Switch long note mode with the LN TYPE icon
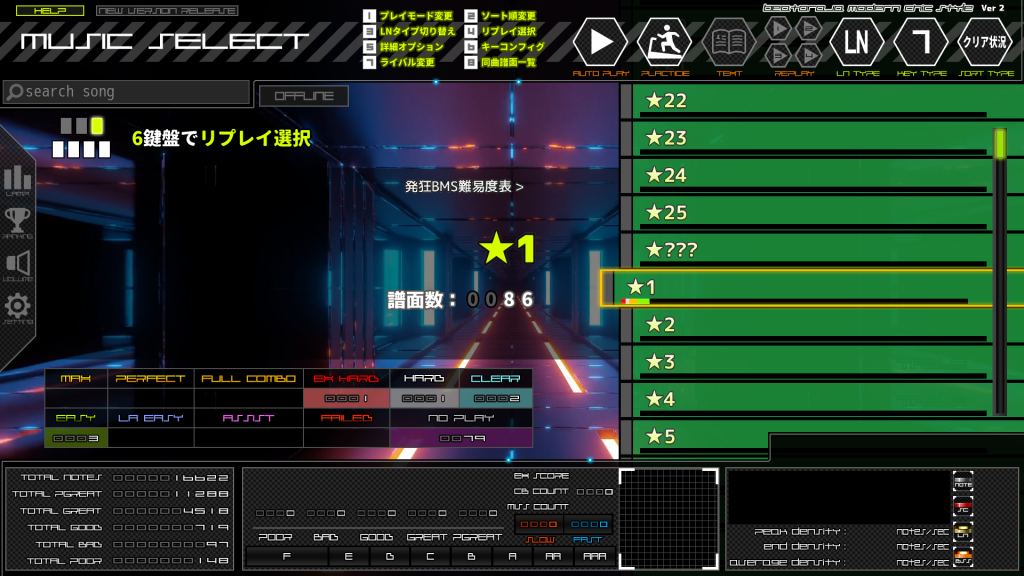 (856, 40)
